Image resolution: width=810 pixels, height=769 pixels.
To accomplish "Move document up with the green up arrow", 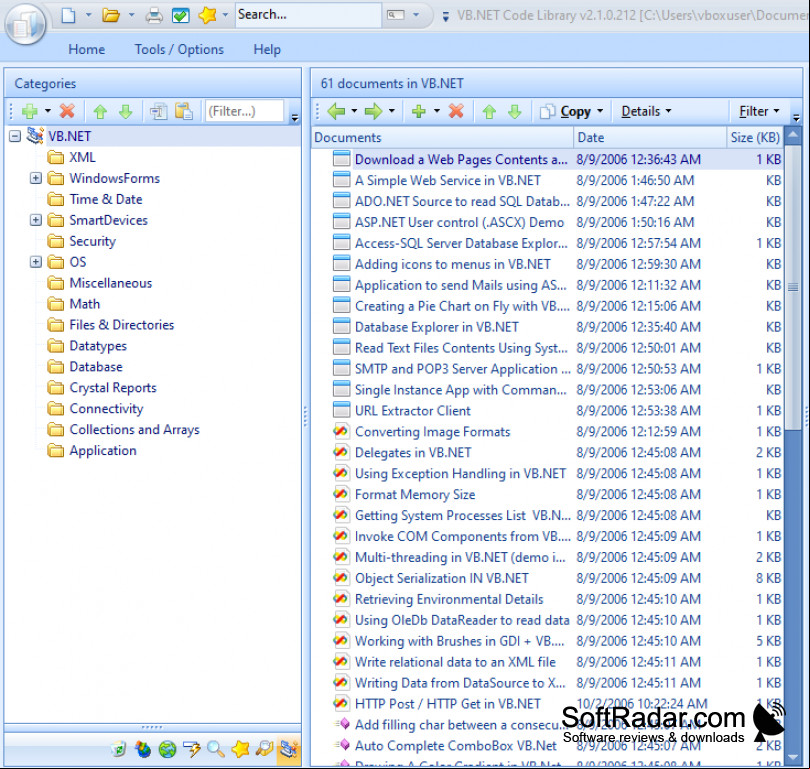I will click(489, 112).
